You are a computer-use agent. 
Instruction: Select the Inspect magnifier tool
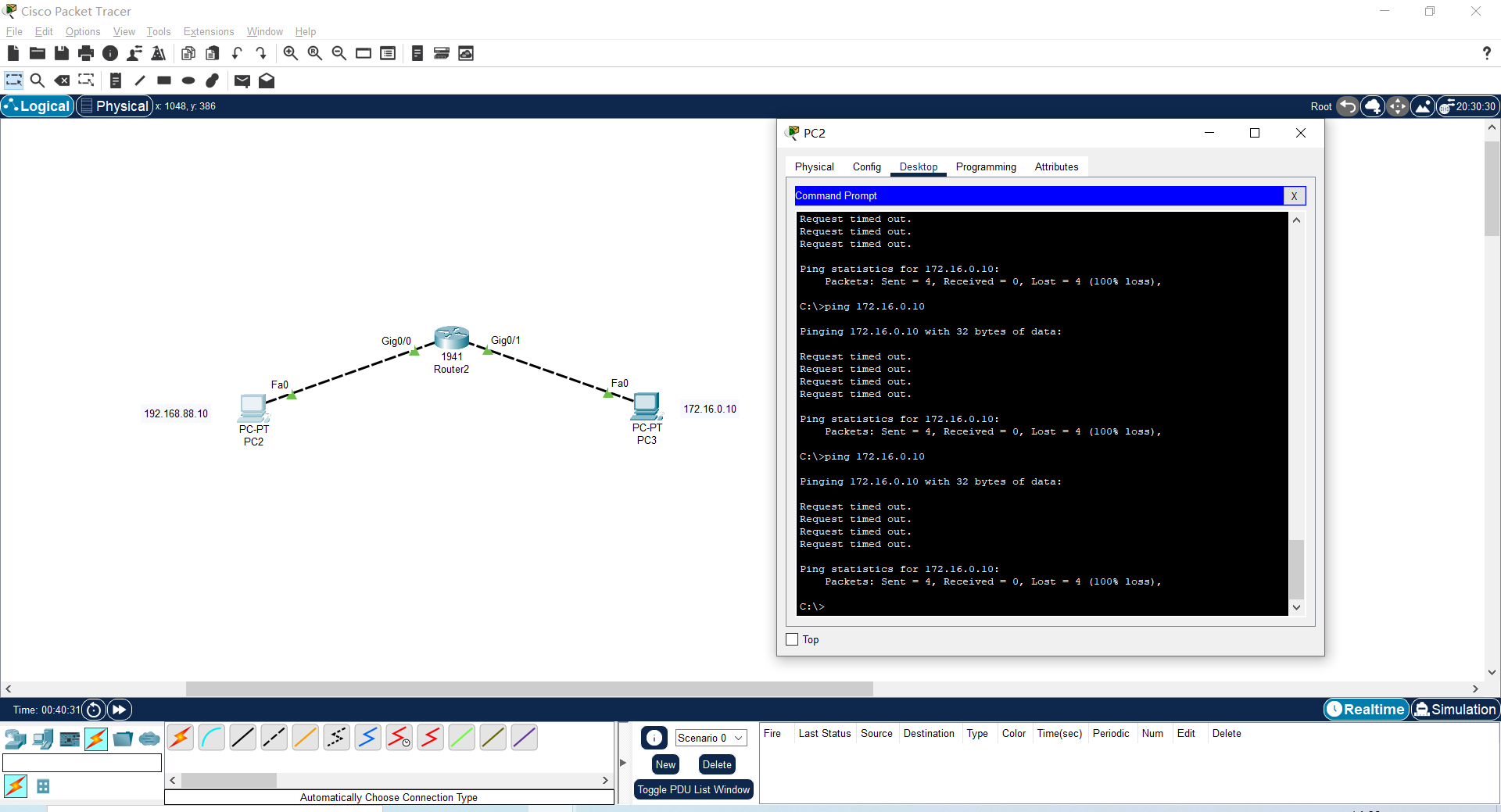37,80
